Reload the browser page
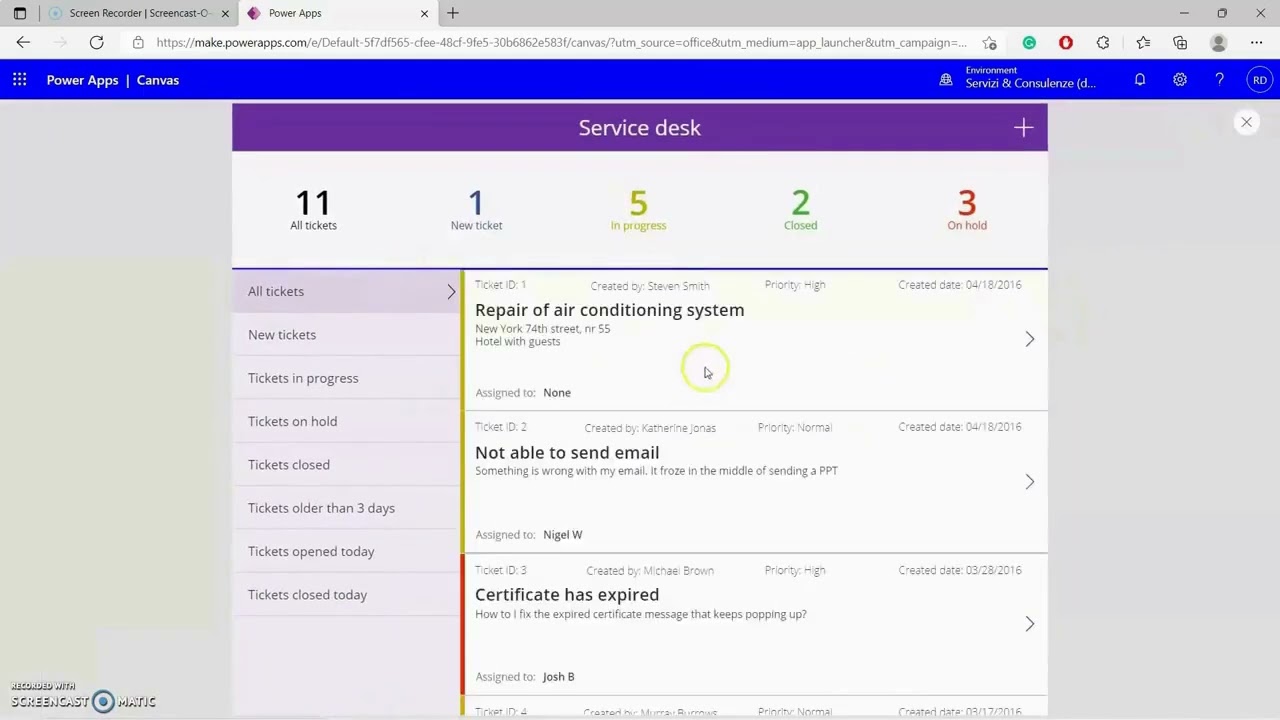Viewport: 1280px width, 720px height. click(96, 43)
